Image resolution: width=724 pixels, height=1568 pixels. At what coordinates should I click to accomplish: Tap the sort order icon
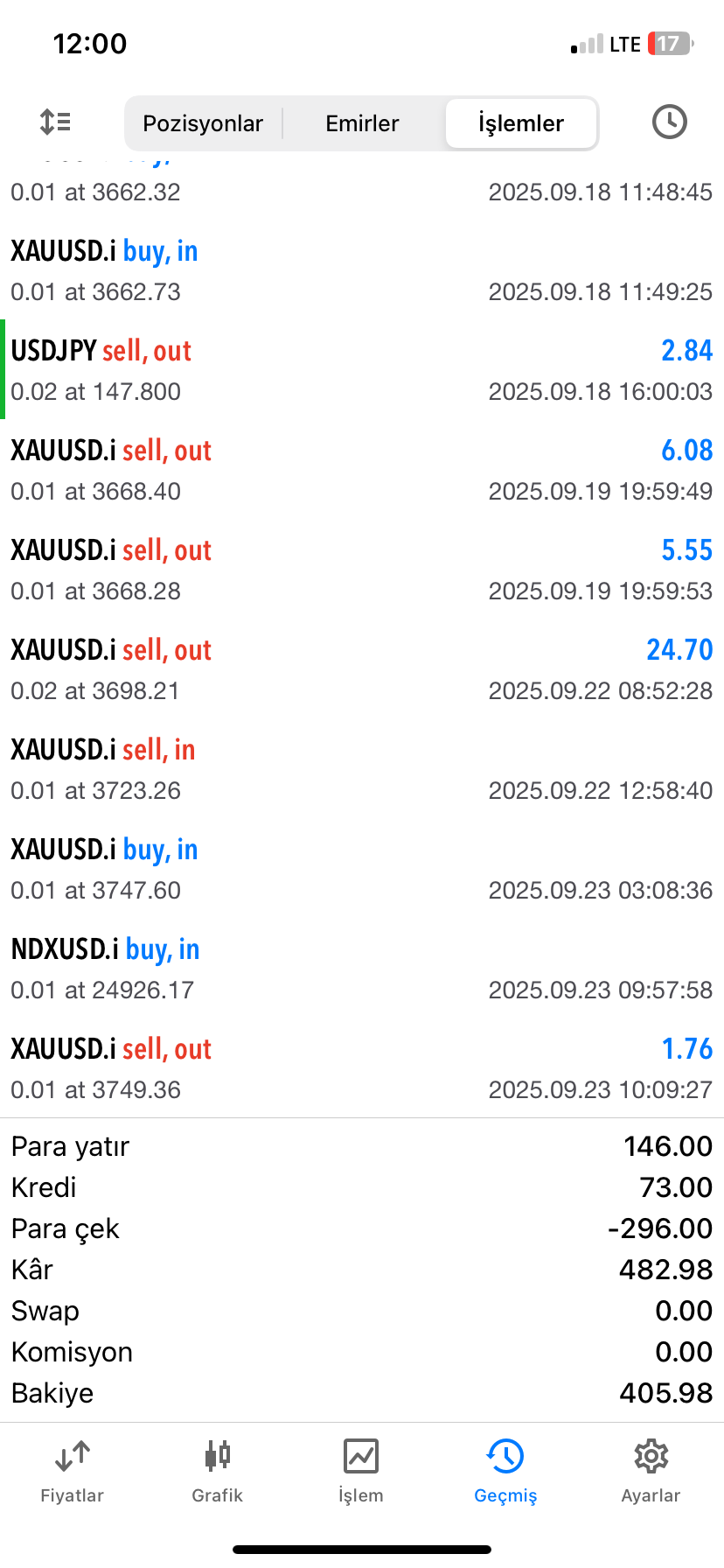coord(55,122)
